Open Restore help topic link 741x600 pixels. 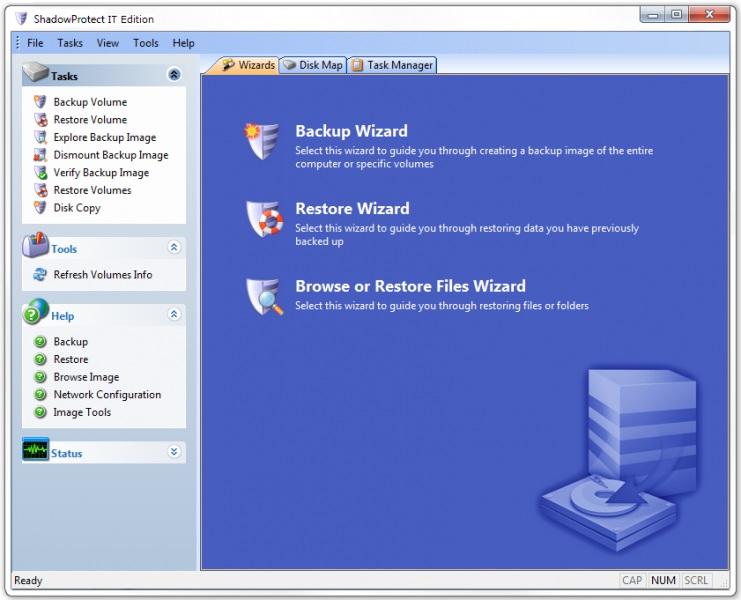tap(70, 360)
